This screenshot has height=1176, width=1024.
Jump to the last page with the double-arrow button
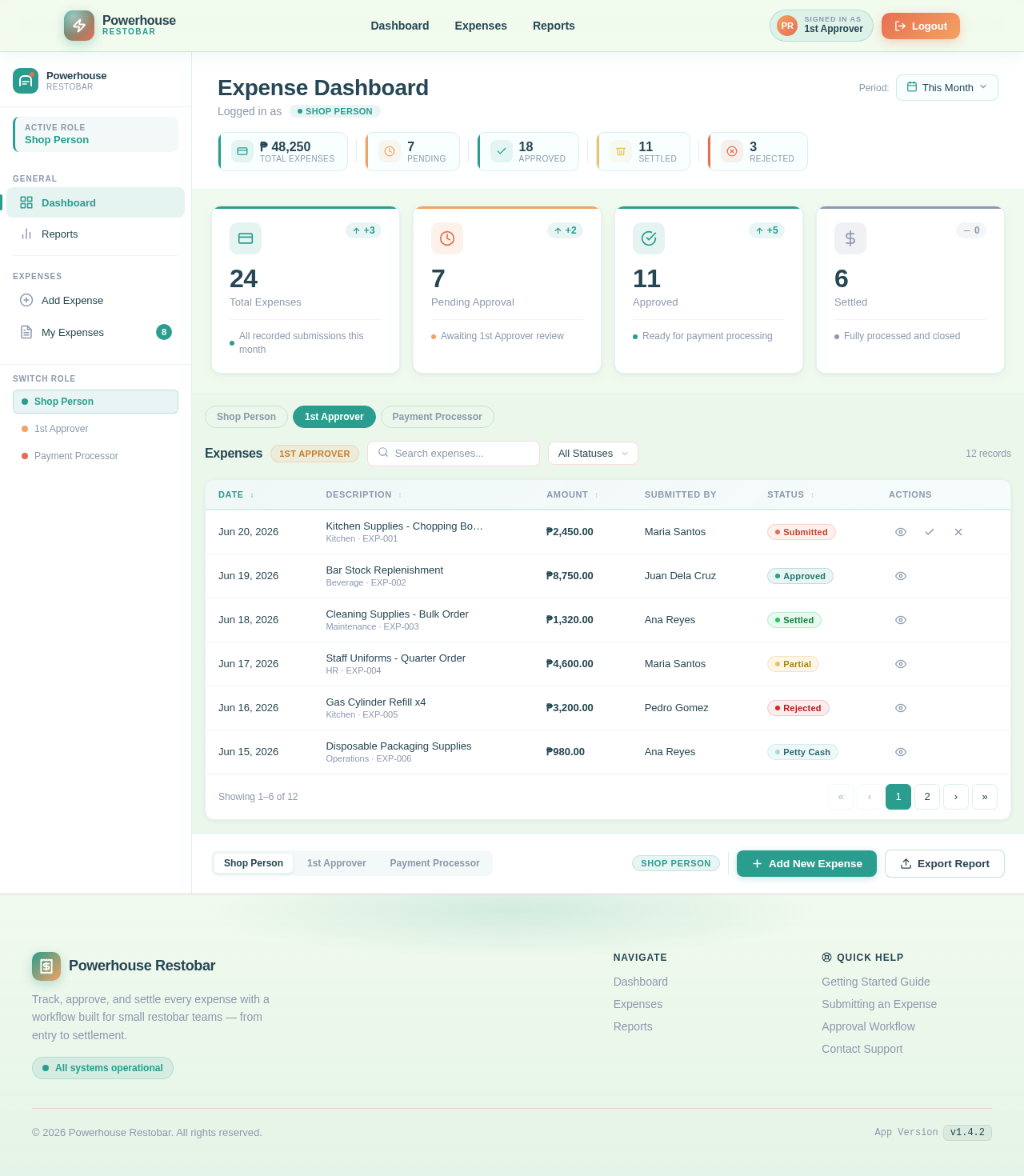[x=985, y=797]
